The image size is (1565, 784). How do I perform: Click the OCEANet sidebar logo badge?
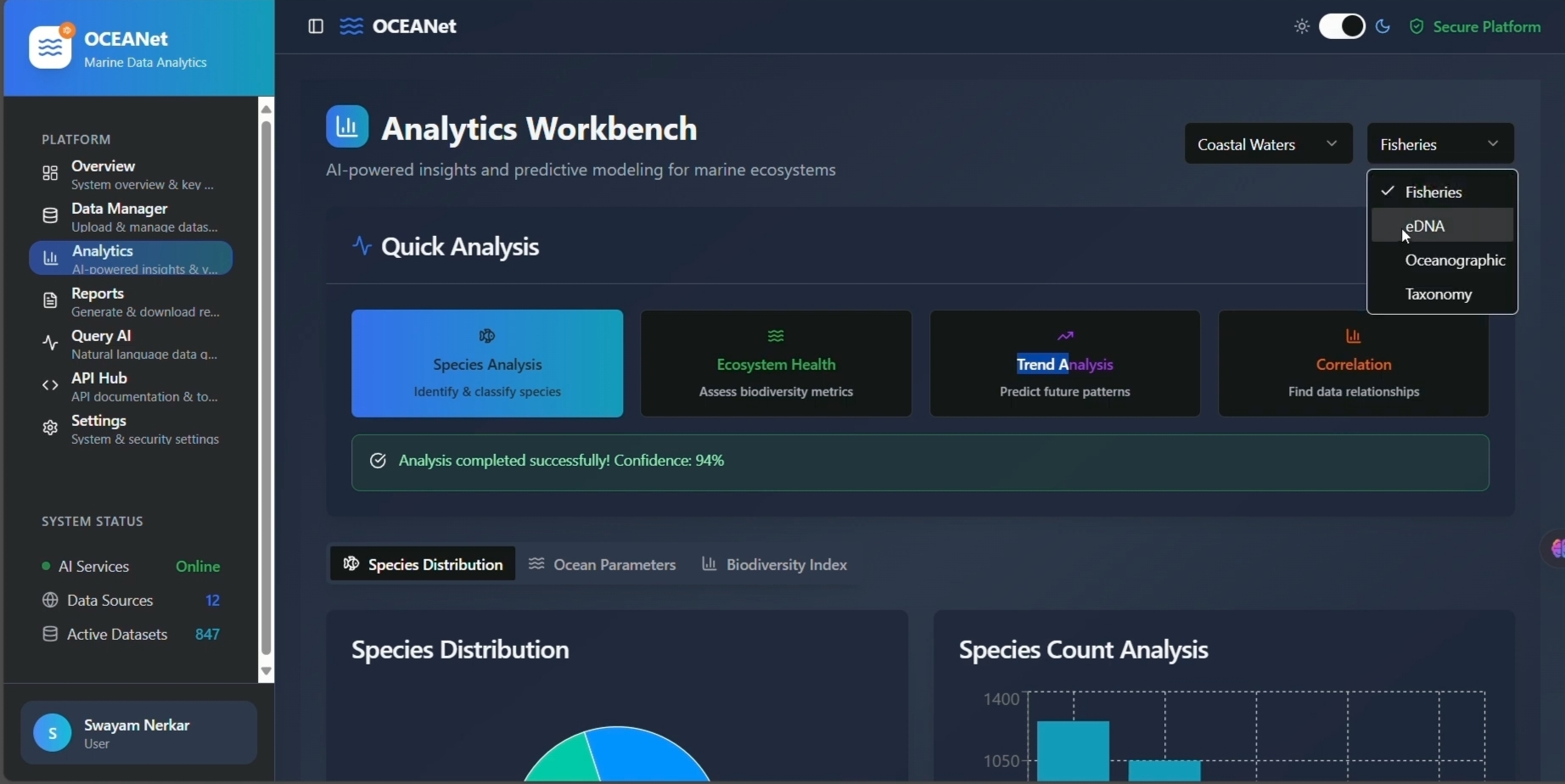tap(51, 48)
